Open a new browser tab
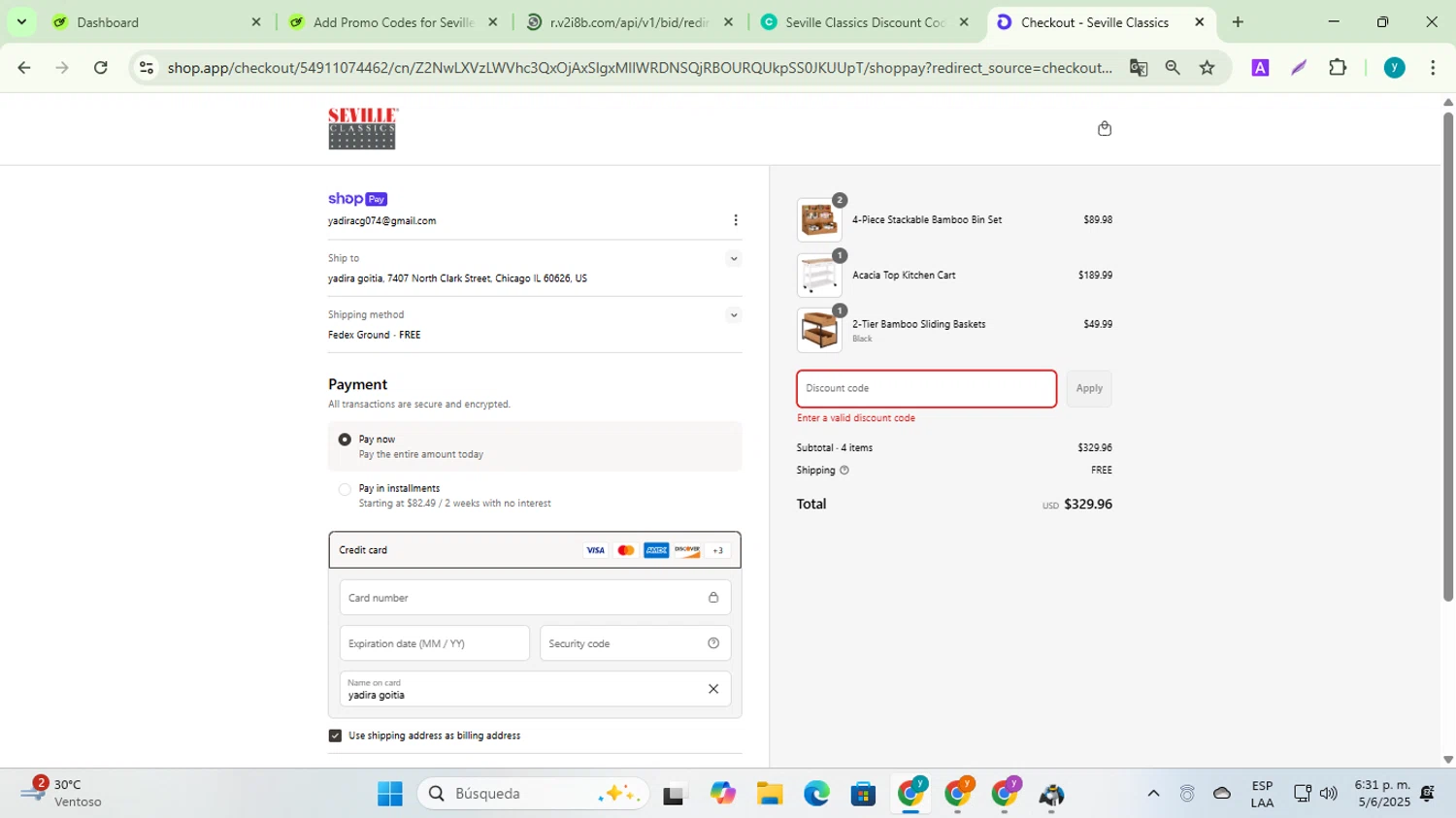 (1238, 21)
